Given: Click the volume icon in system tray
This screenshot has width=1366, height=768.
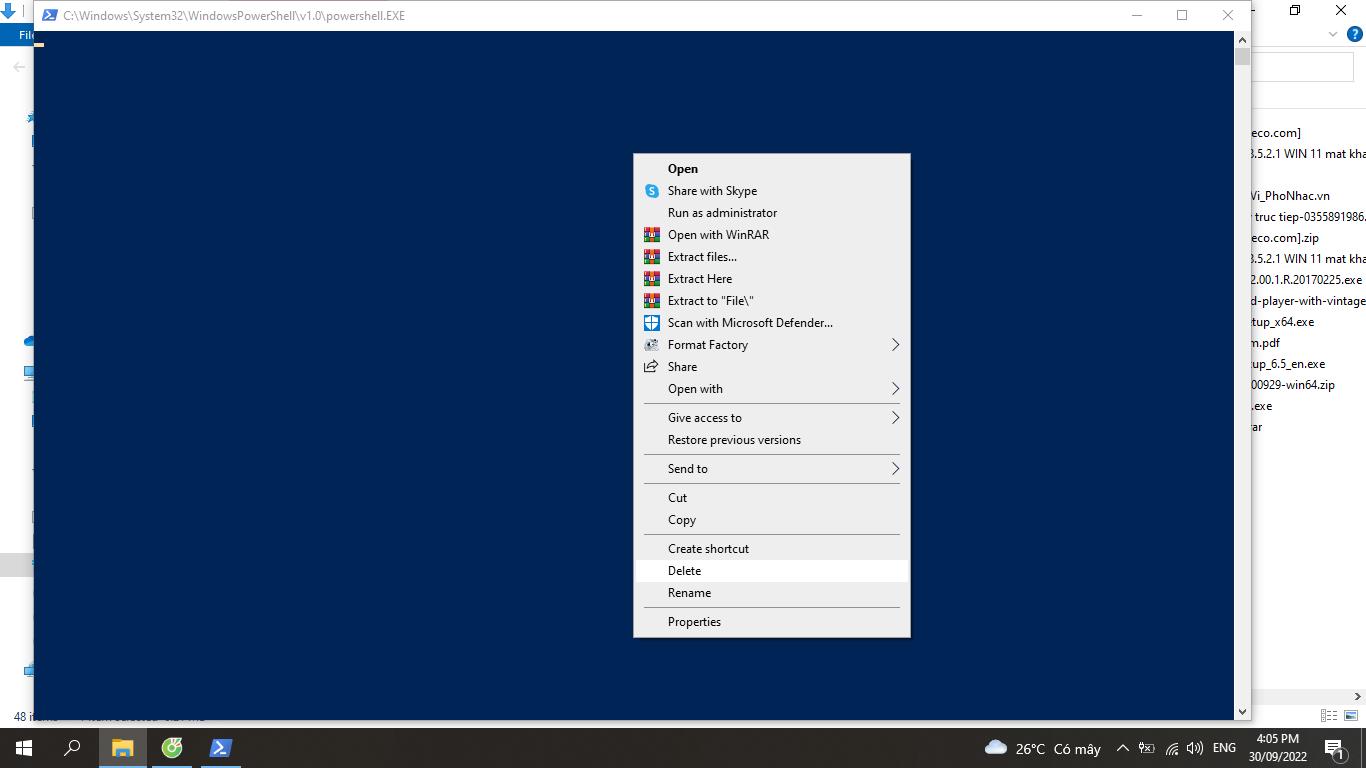Looking at the screenshot, I should [1195, 748].
